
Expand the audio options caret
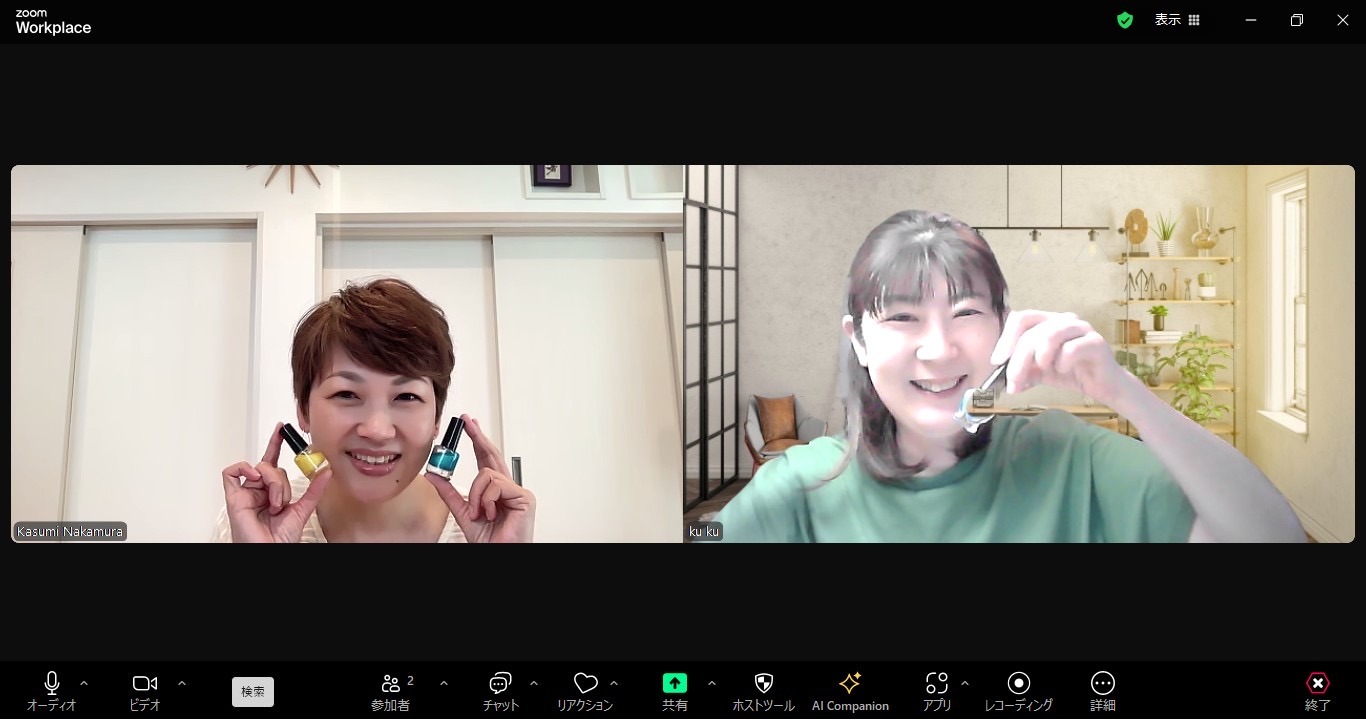click(84, 683)
